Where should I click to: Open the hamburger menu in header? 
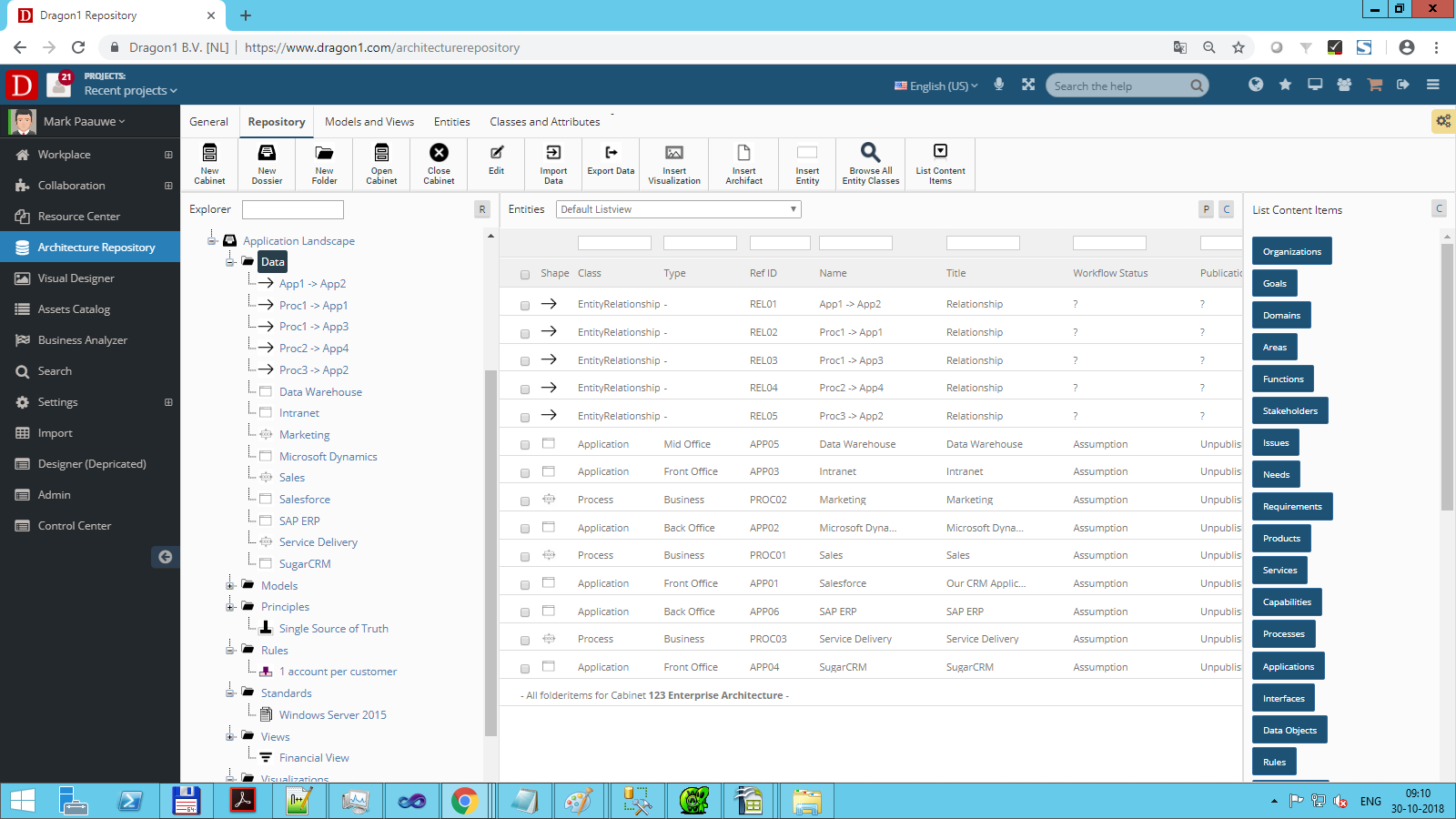(x=1433, y=85)
